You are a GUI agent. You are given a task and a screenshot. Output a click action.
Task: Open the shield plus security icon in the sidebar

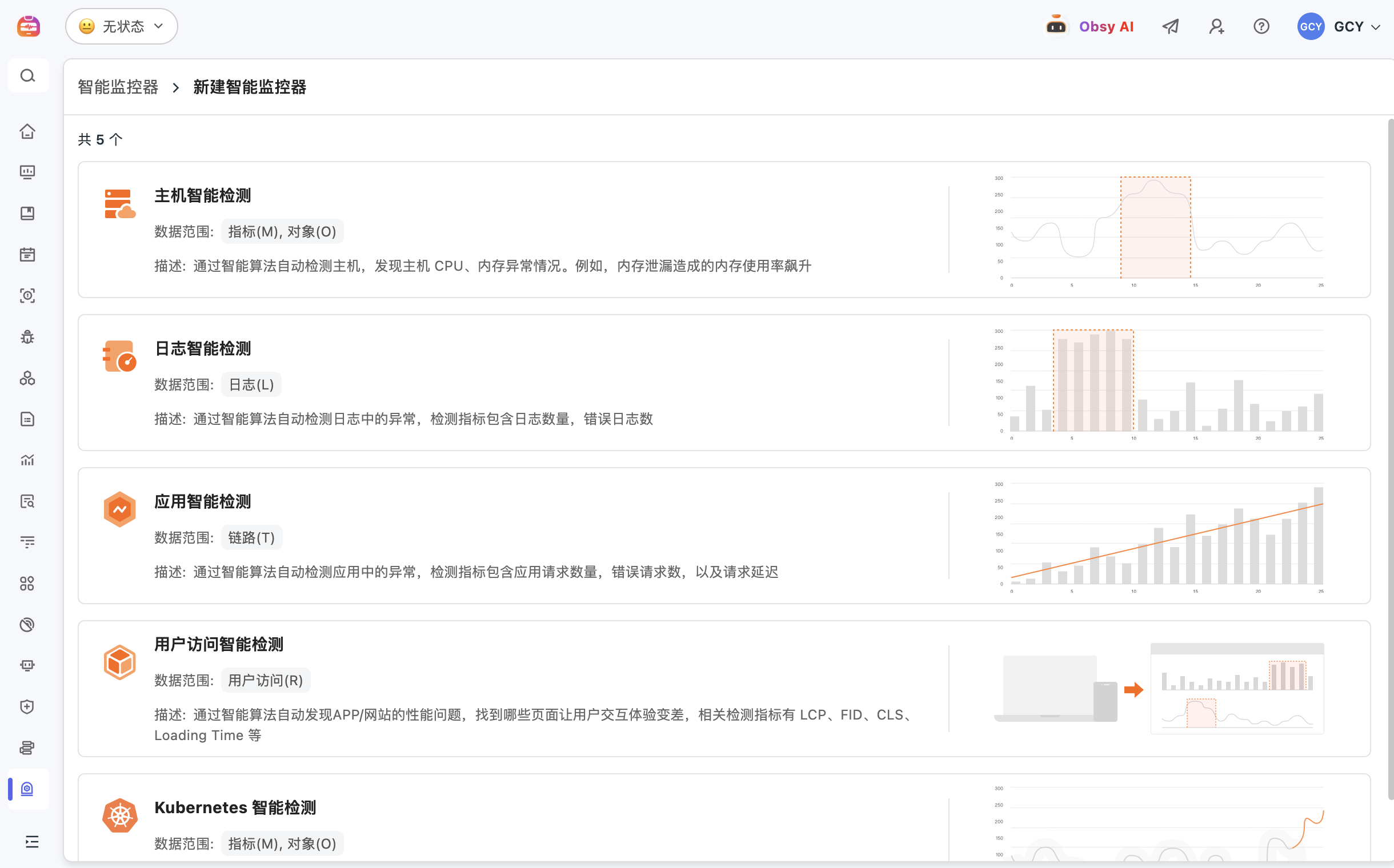pos(27,707)
